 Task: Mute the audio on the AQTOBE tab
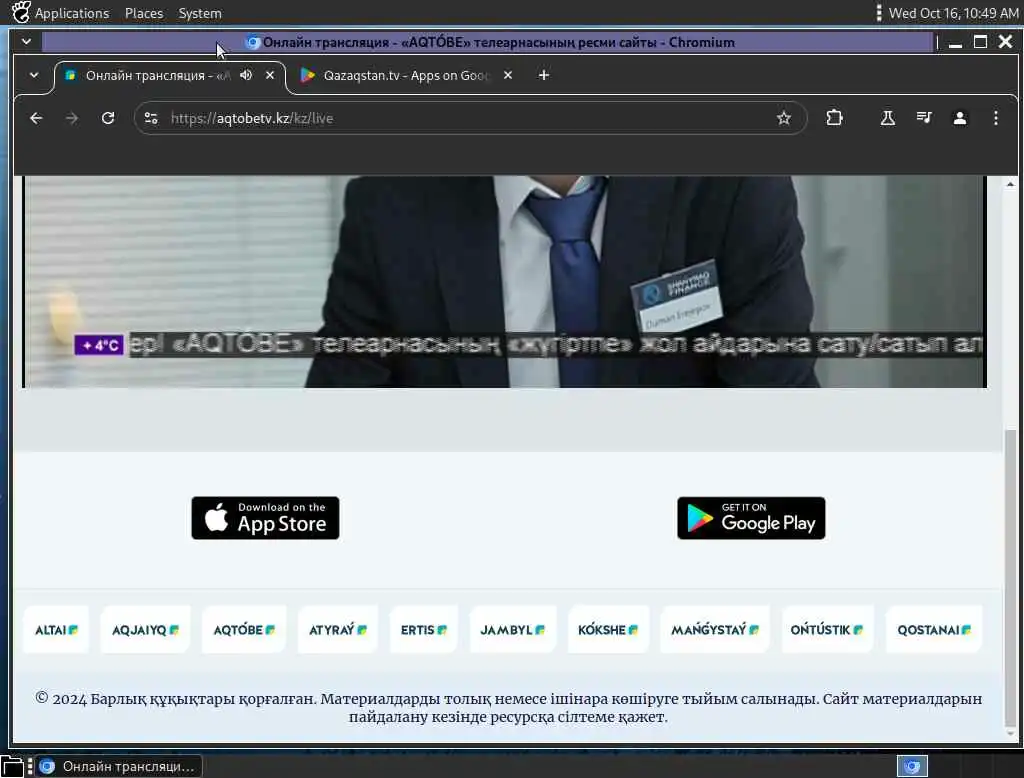point(246,75)
